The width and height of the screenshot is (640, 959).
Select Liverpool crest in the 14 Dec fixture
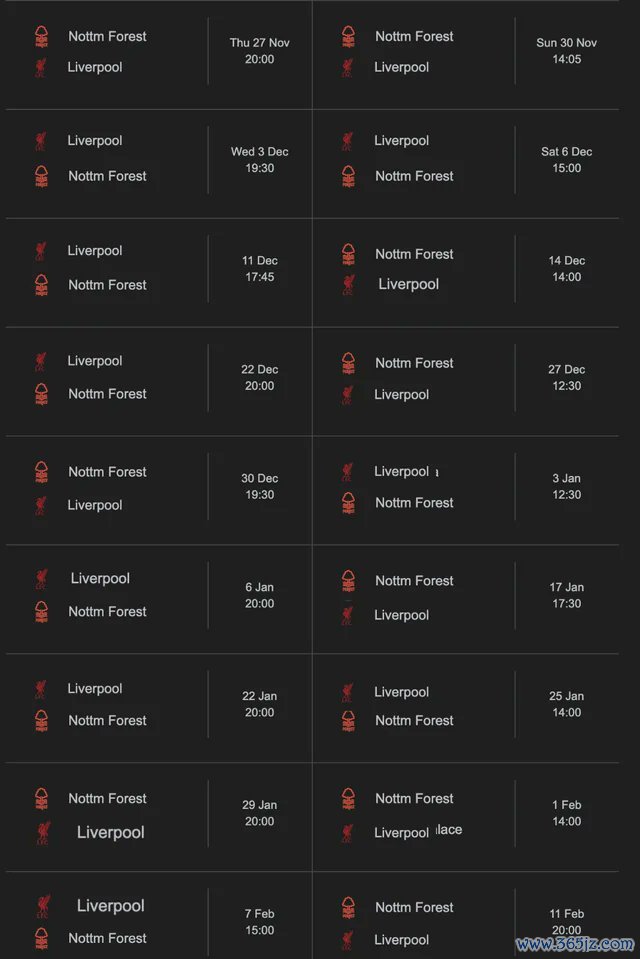coord(347,285)
